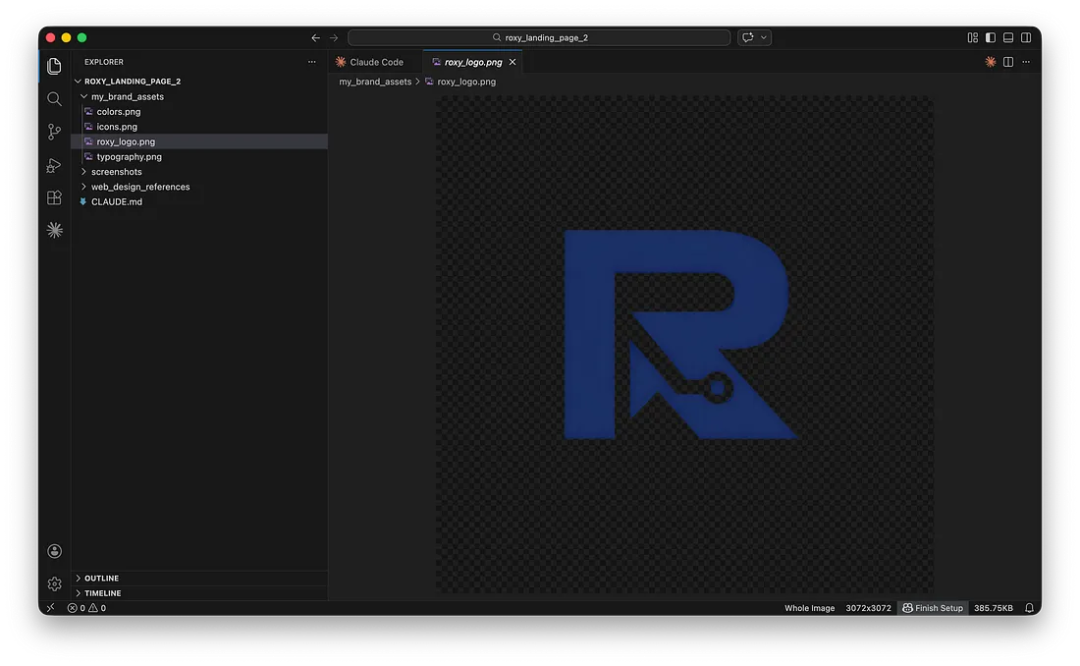Toggle the secondary sidebar layout button
Screen dimensions: 1080x666
(x=1026, y=38)
